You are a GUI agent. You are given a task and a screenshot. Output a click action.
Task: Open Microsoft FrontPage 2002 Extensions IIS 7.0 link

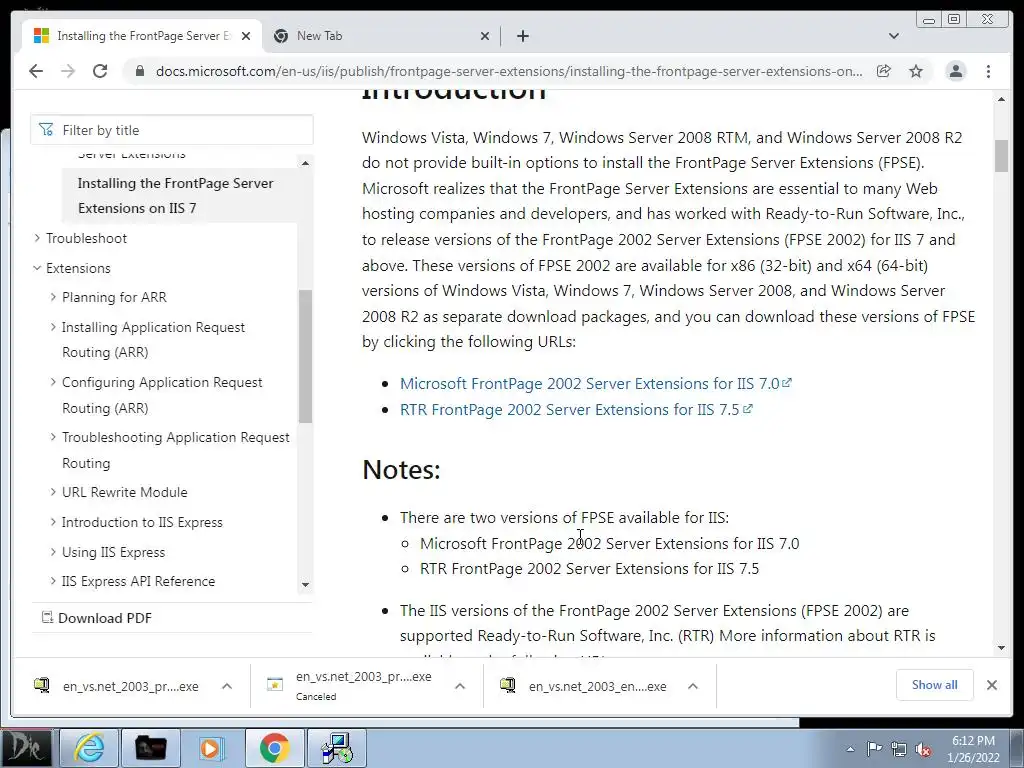[x=596, y=383]
